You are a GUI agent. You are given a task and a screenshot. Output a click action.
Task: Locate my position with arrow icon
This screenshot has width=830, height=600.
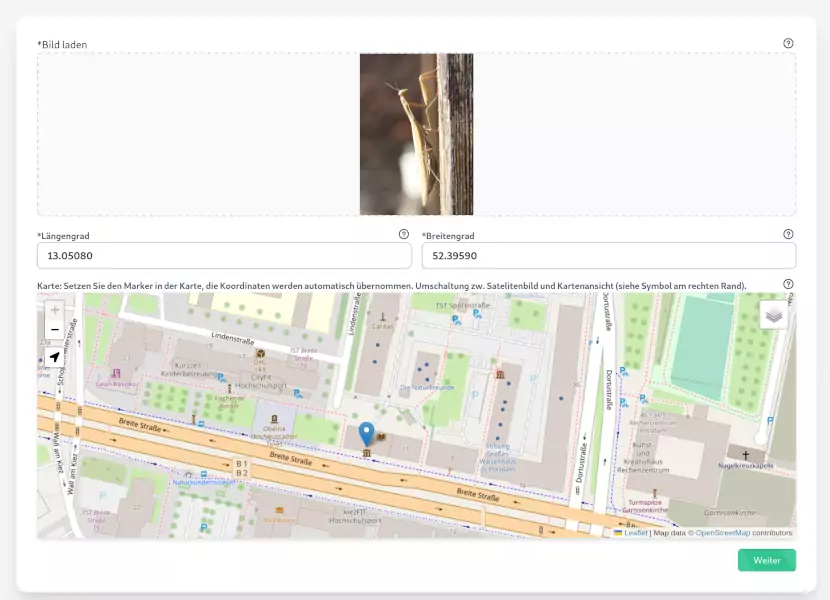pyautogui.click(x=55, y=357)
